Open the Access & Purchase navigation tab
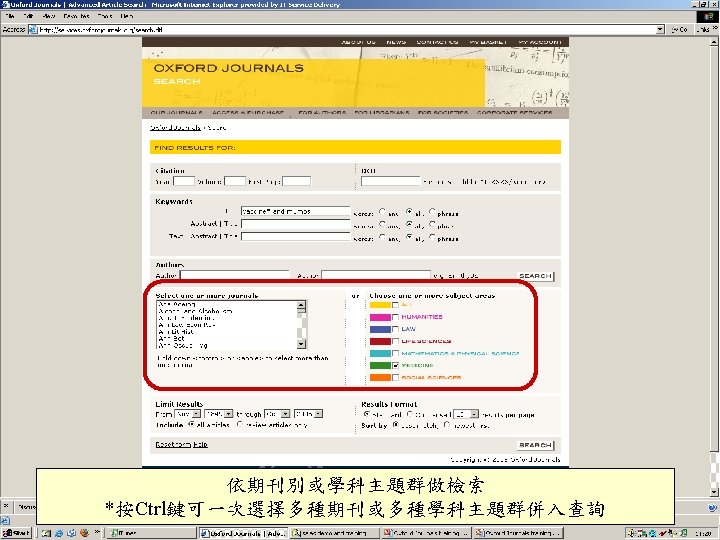 [x=248, y=112]
